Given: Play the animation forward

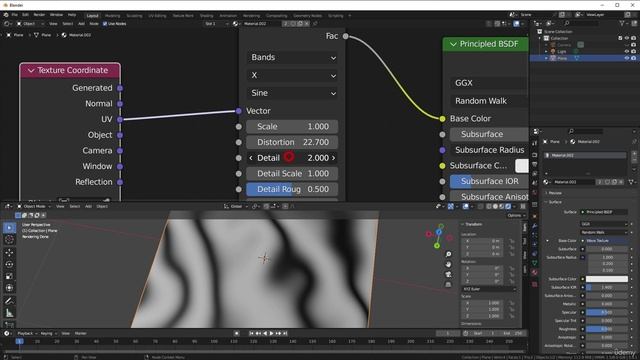Looking at the screenshot, I should (x=272, y=333).
